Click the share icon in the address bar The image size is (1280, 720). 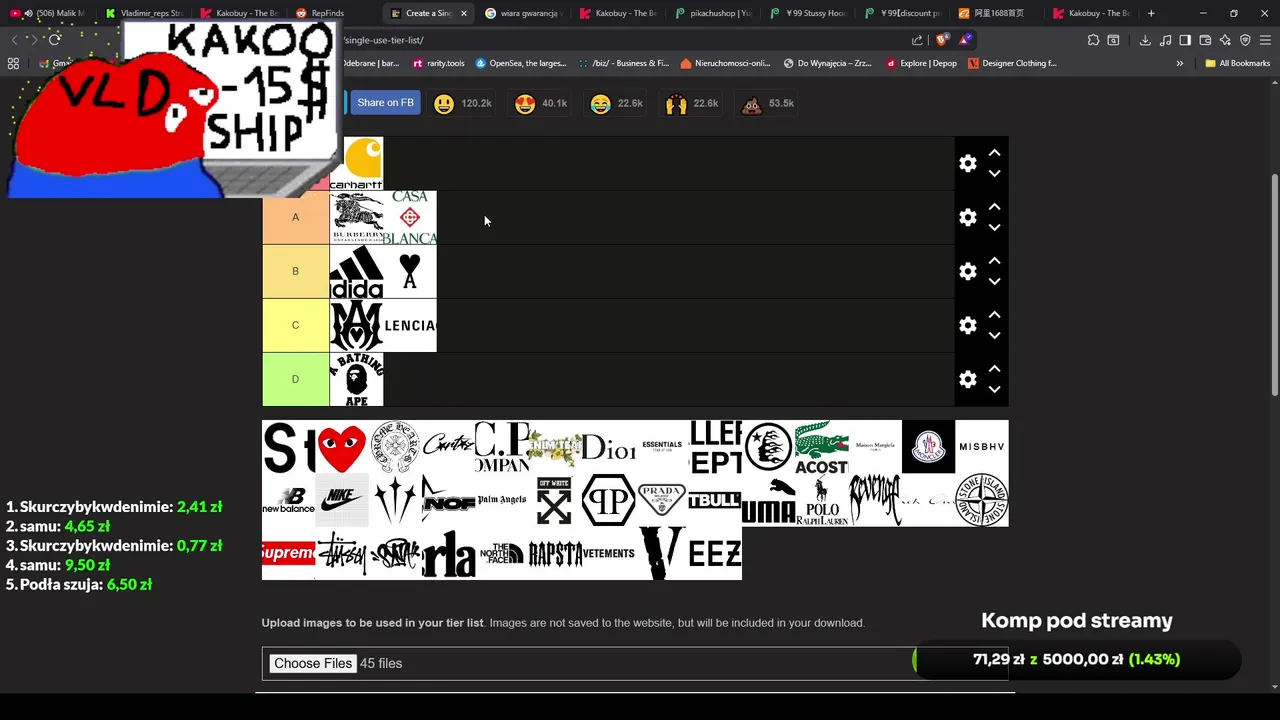917,40
